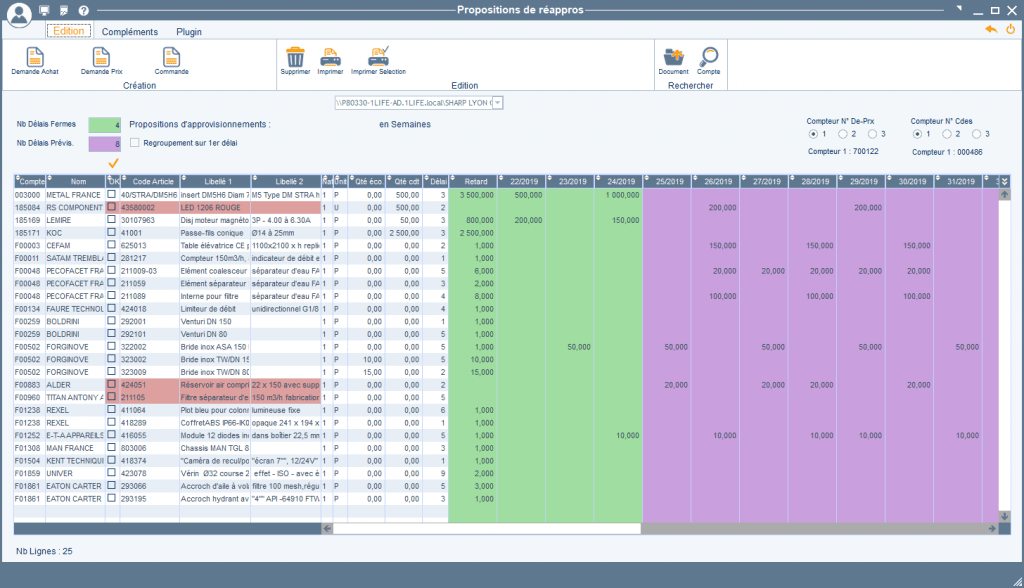The width and height of the screenshot is (1024, 588).
Task: Click the help question mark icon
Action: [x=84, y=10]
